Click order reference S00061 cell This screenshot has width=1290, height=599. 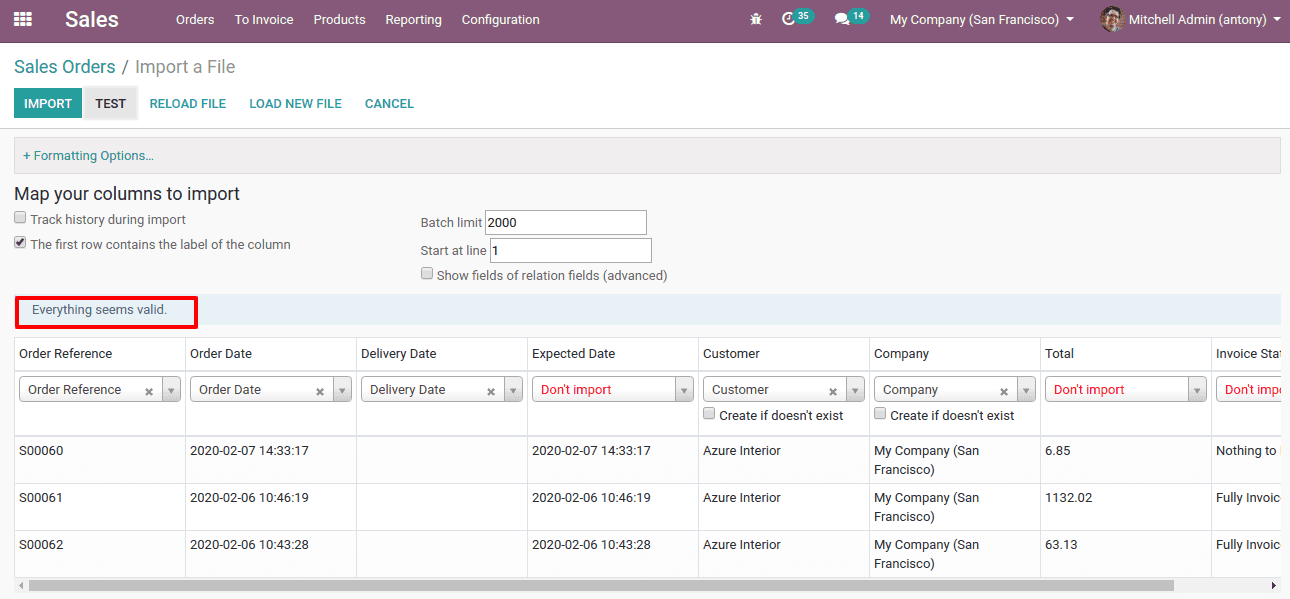(x=41, y=498)
